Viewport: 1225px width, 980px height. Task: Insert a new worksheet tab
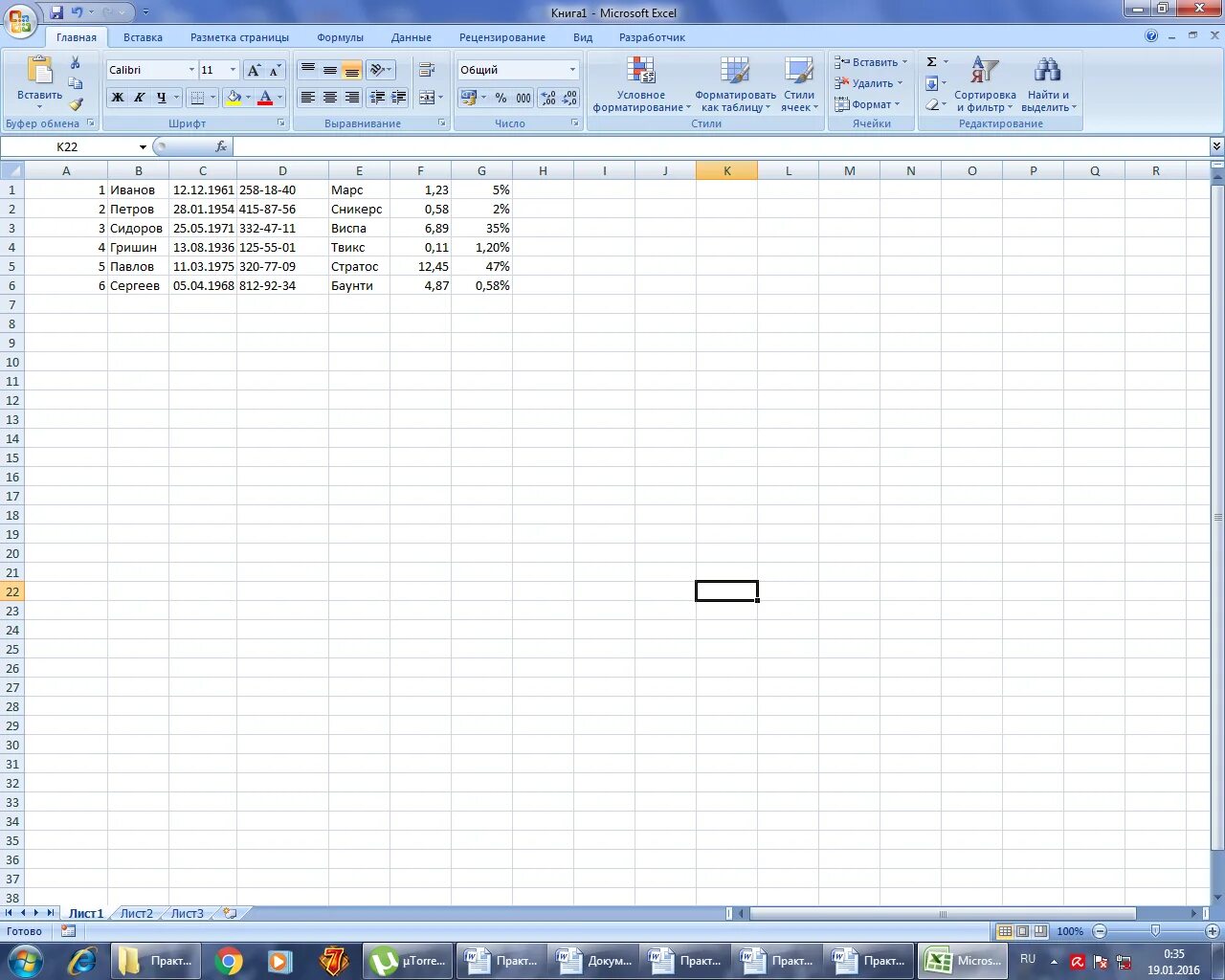tap(230, 913)
